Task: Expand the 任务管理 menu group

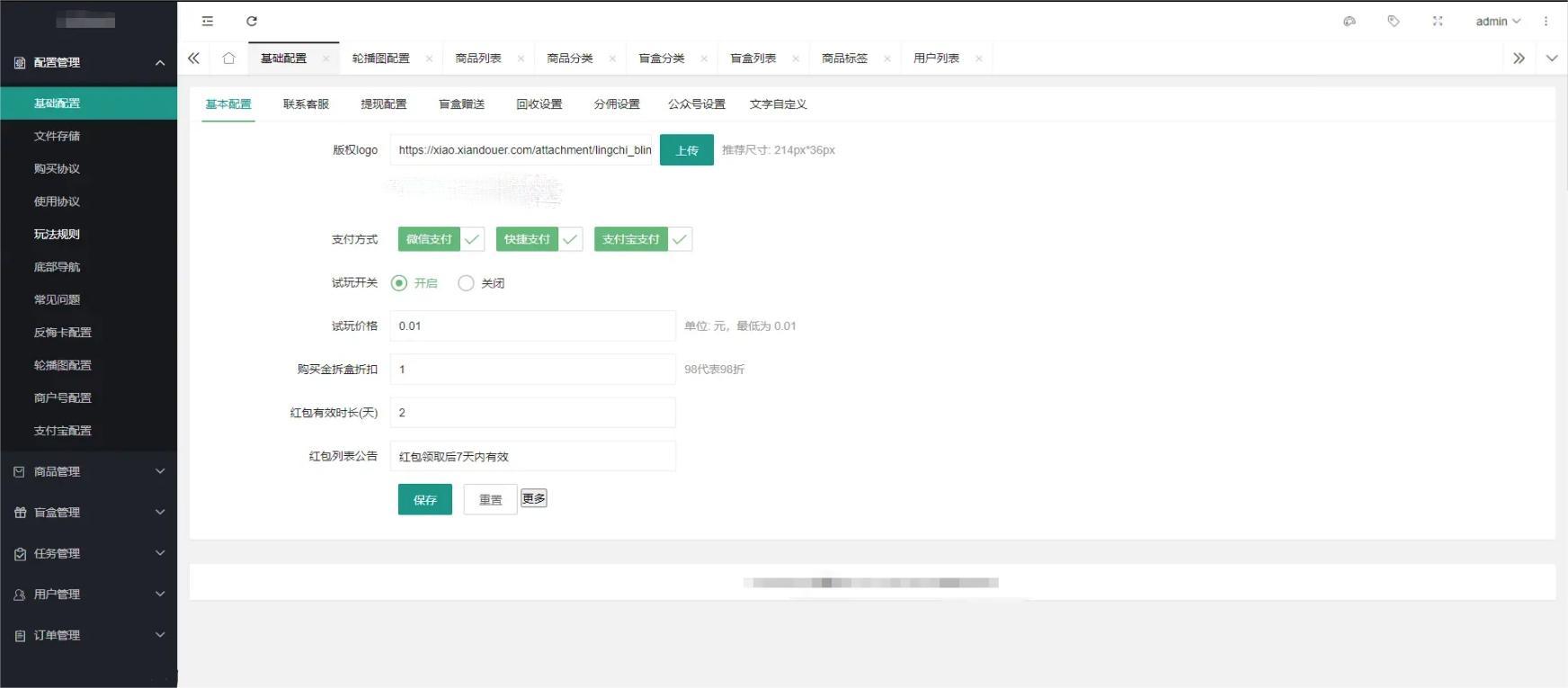Action: (x=160, y=553)
